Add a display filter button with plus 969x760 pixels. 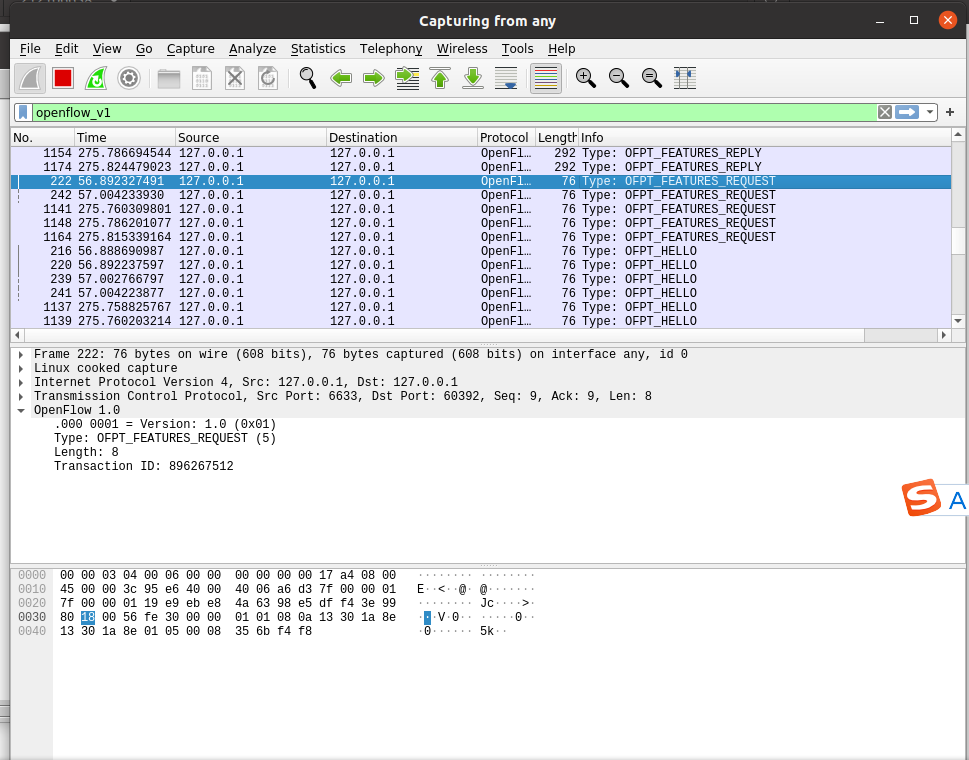pyautogui.click(x=950, y=112)
